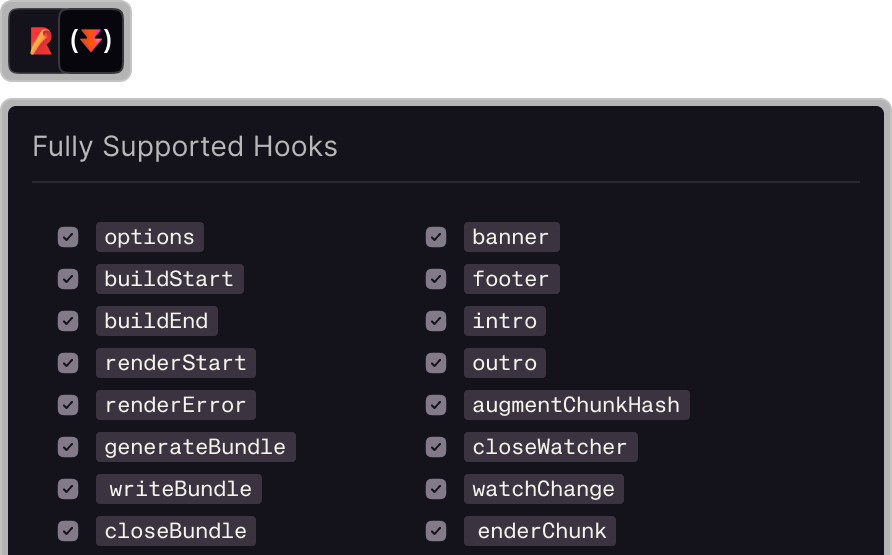
Task: Select the Rolldown logo tab
Action: 91,42
